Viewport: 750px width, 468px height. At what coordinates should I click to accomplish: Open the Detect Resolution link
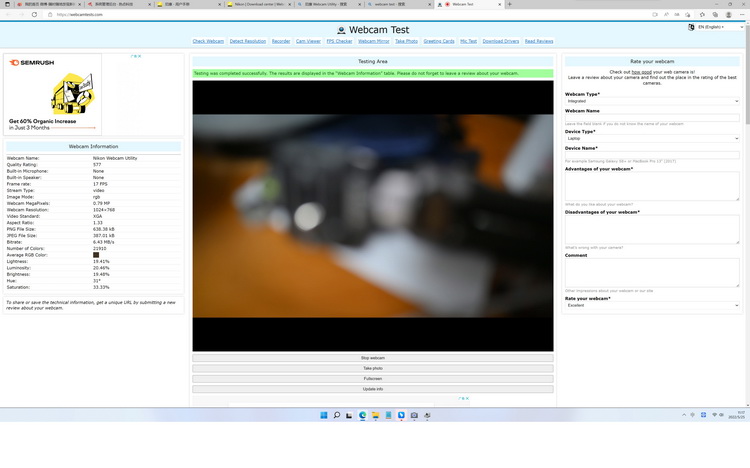click(248, 41)
